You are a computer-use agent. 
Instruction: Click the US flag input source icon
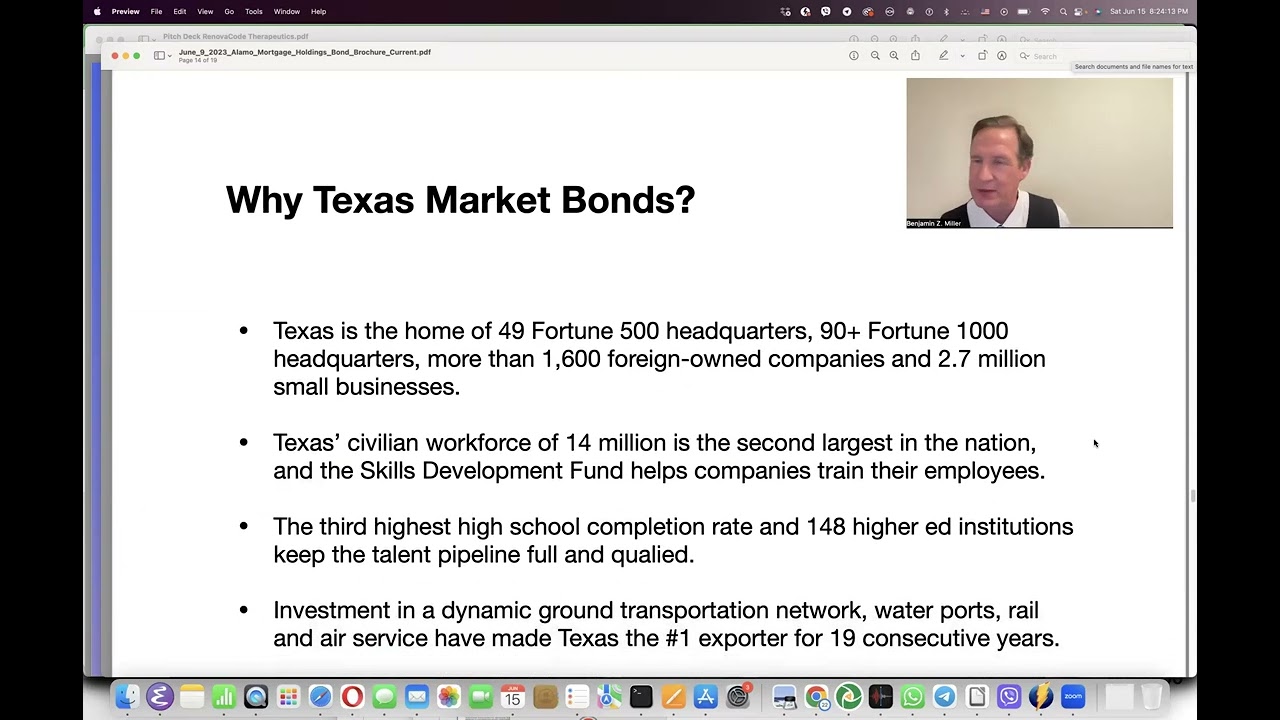pos(985,11)
